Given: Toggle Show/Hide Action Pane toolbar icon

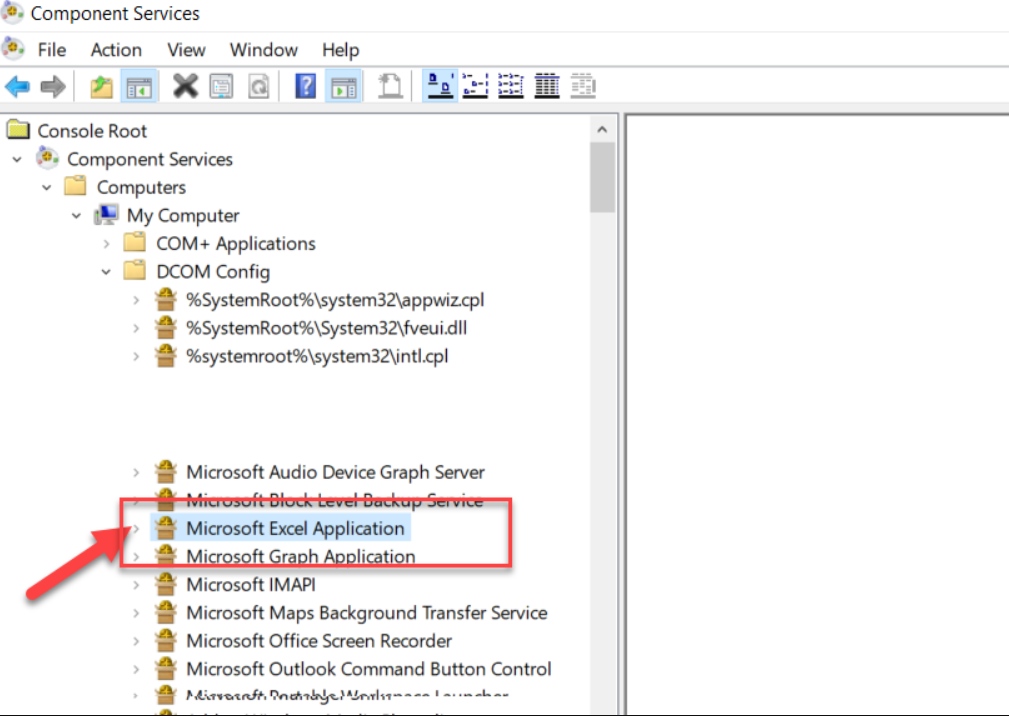Looking at the screenshot, I should coord(343,86).
